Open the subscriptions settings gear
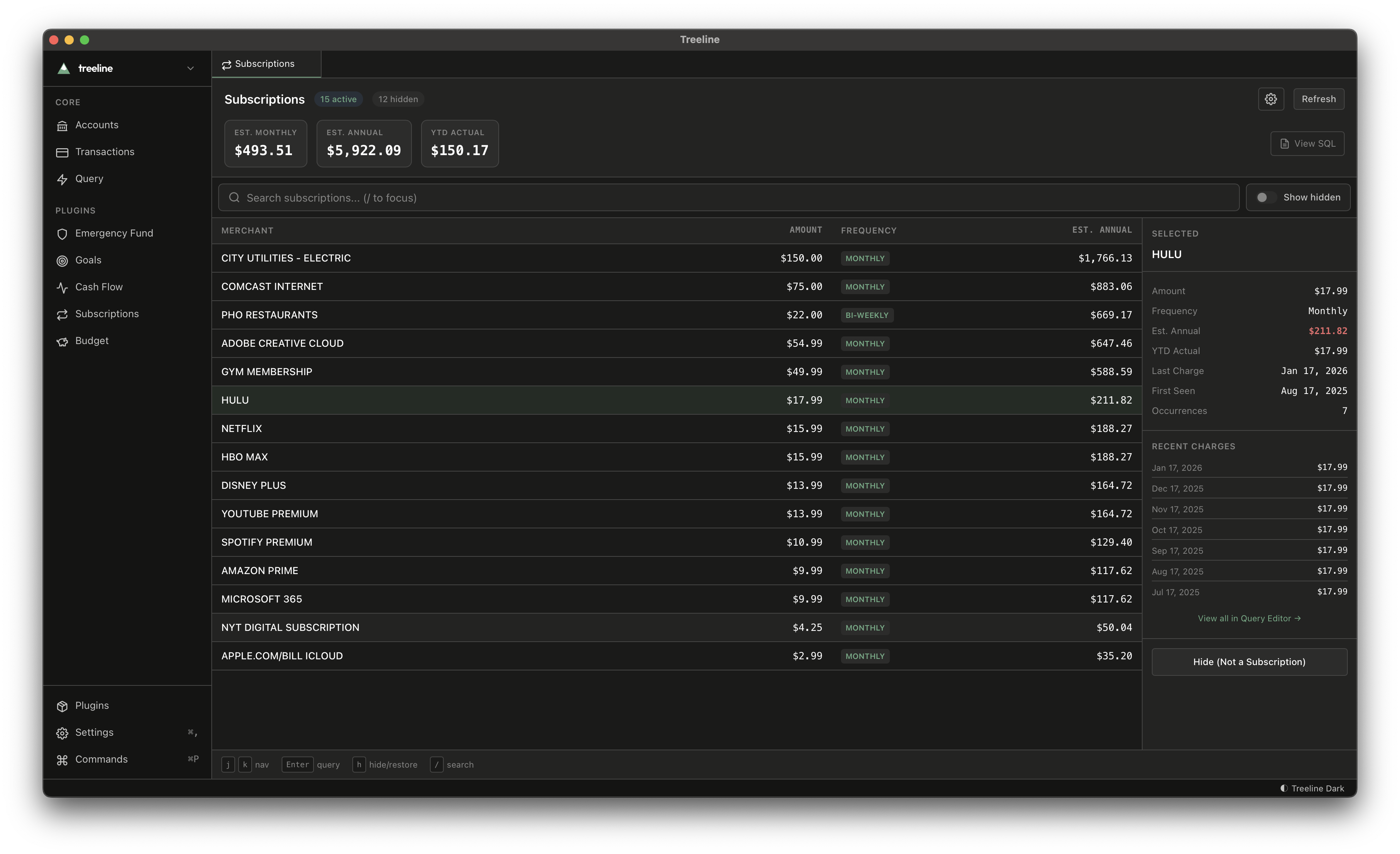 [x=1271, y=98]
